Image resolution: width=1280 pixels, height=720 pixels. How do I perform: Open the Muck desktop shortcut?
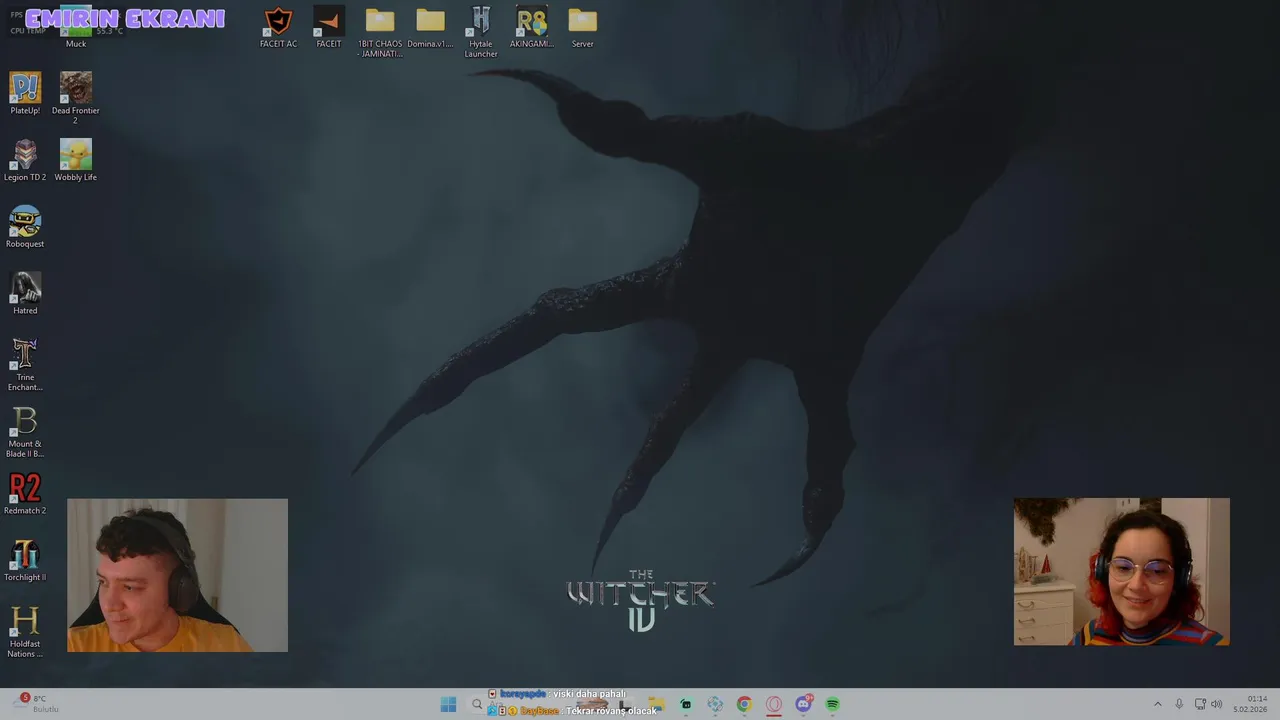(x=76, y=27)
